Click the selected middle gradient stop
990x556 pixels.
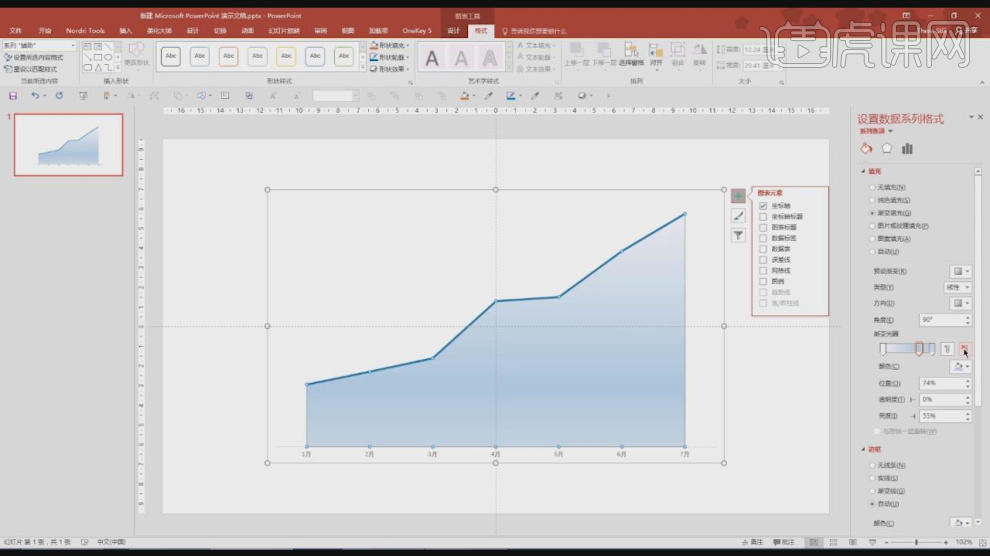[919, 349]
